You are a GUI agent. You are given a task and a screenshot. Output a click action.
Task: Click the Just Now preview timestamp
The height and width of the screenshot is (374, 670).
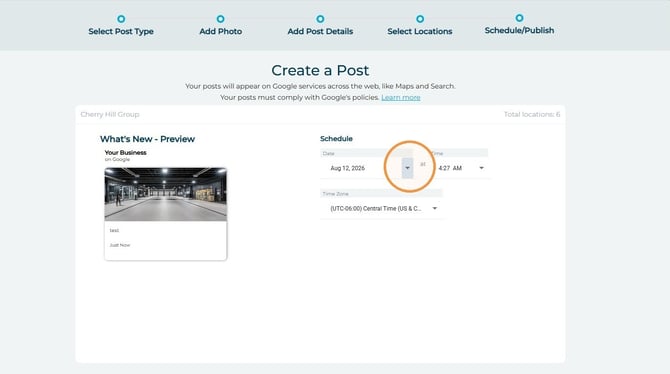pos(120,245)
